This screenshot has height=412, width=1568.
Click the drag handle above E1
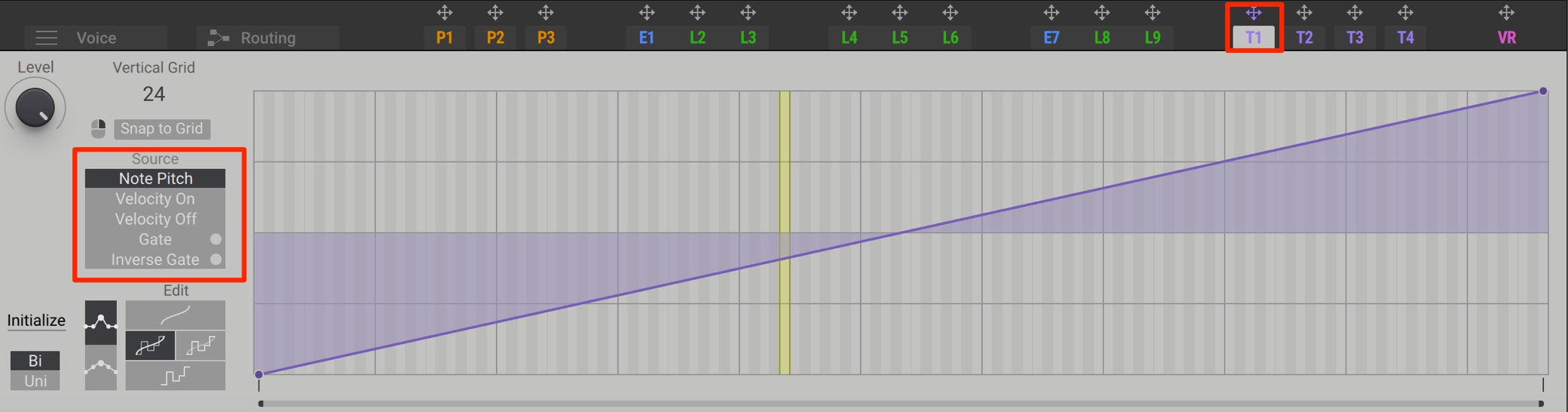[x=647, y=12]
